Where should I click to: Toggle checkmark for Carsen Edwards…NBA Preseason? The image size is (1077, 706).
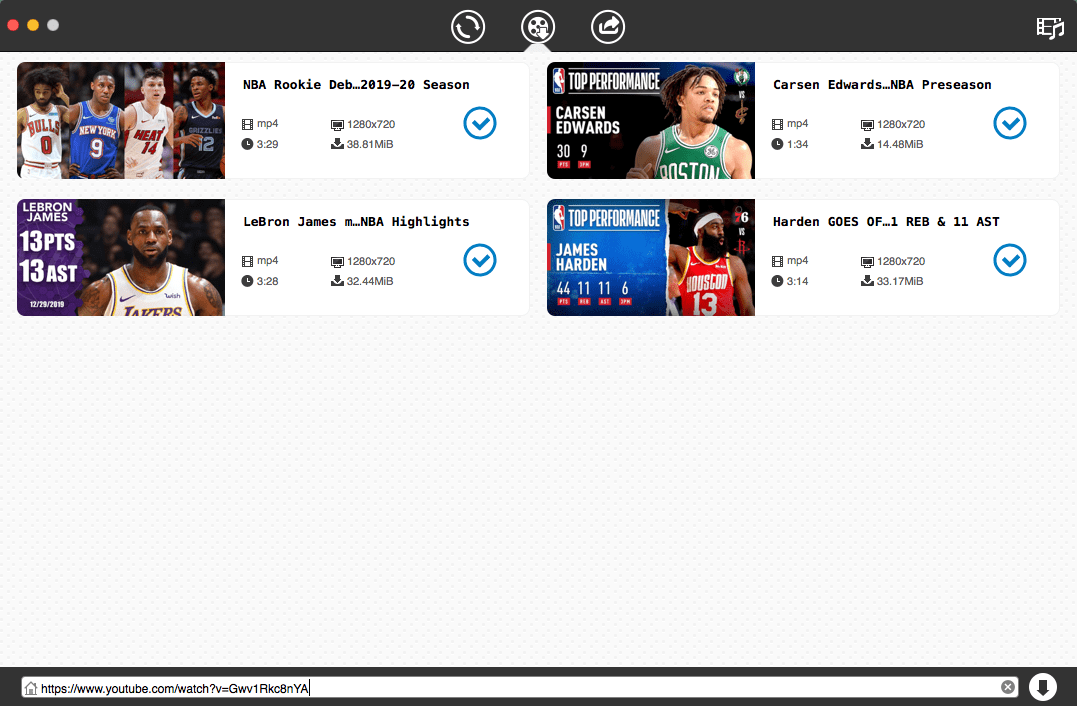pos(1010,124)
